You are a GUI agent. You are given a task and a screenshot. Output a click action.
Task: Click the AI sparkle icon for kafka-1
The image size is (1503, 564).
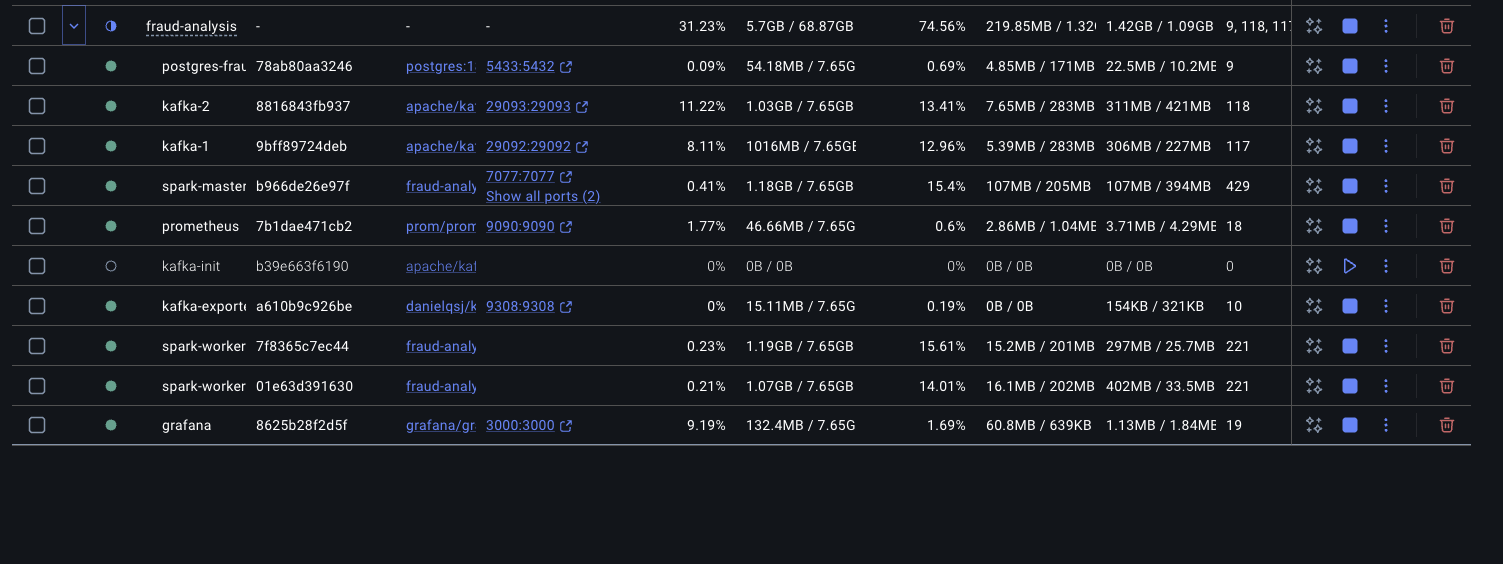tap(1314, 146)
